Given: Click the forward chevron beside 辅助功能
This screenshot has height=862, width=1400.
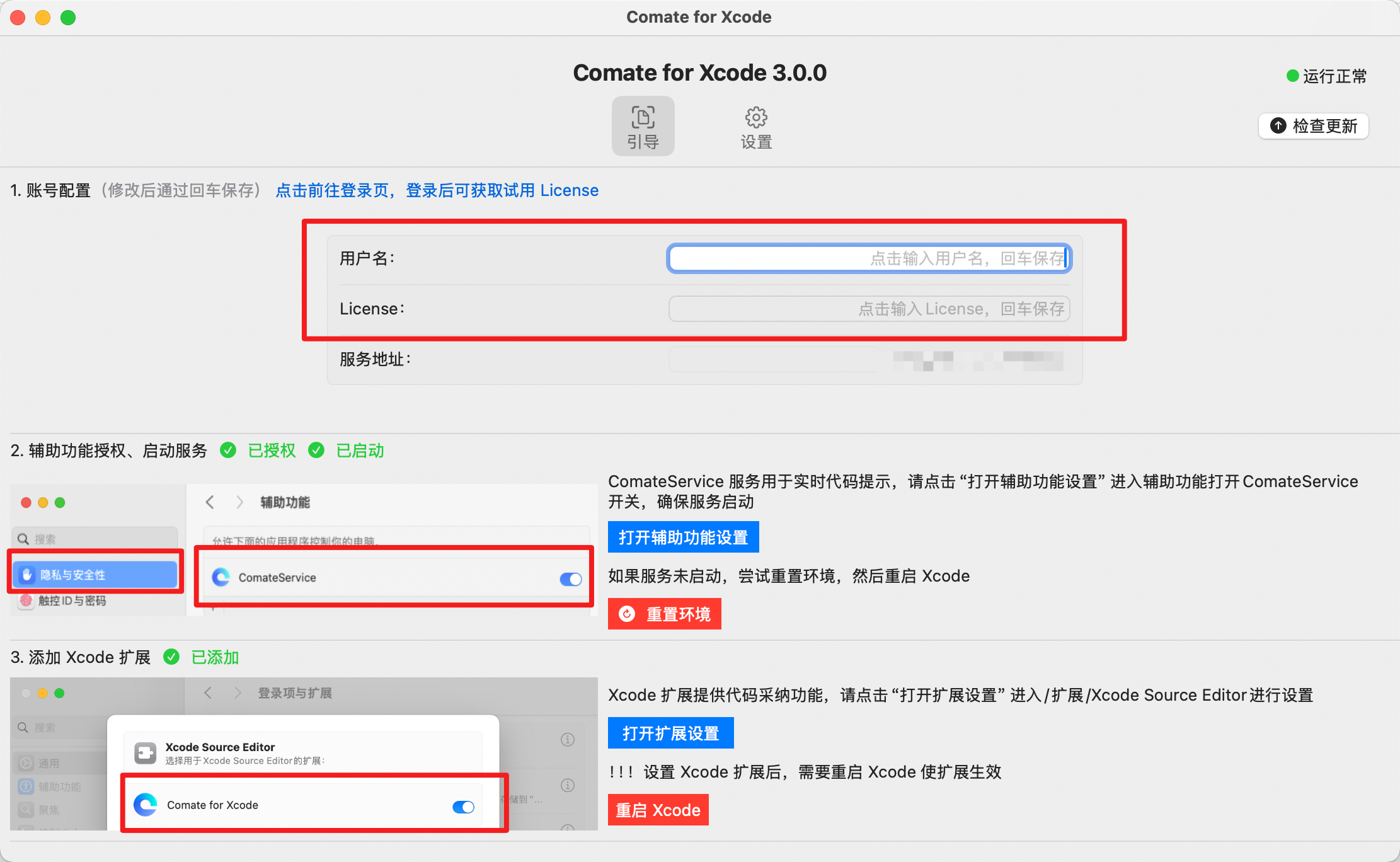Looking at the screenshot, I should coord(239,502).
